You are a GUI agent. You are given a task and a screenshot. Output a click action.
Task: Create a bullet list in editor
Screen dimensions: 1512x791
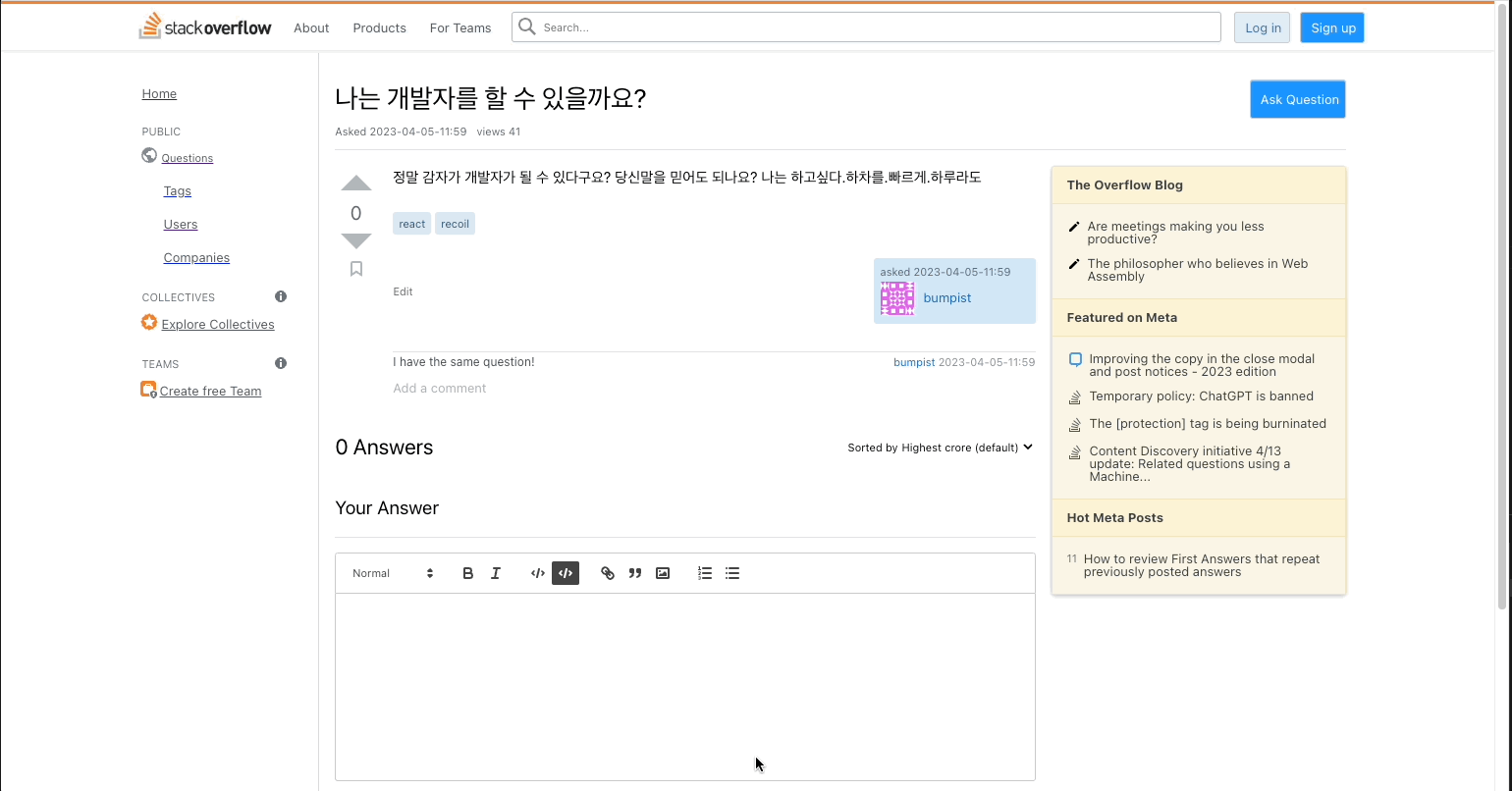[732, 573]
